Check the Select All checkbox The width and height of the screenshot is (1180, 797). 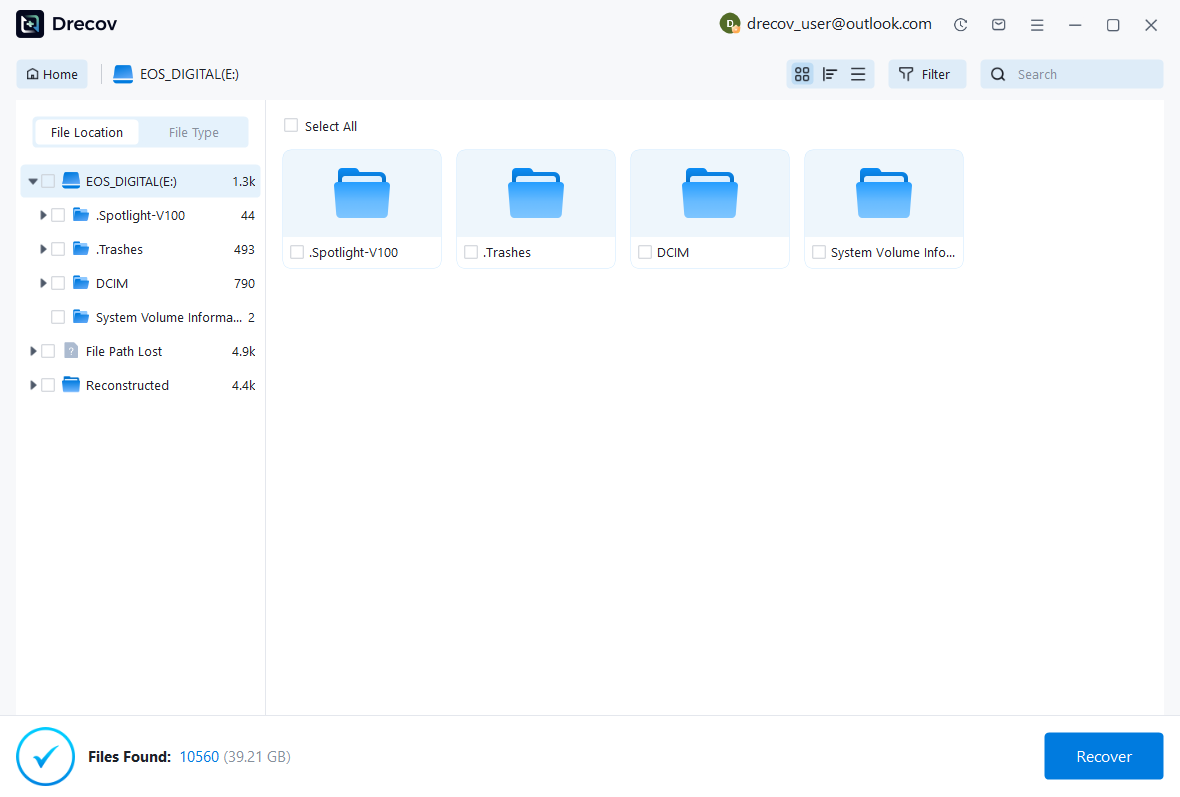tap(291, 126)
